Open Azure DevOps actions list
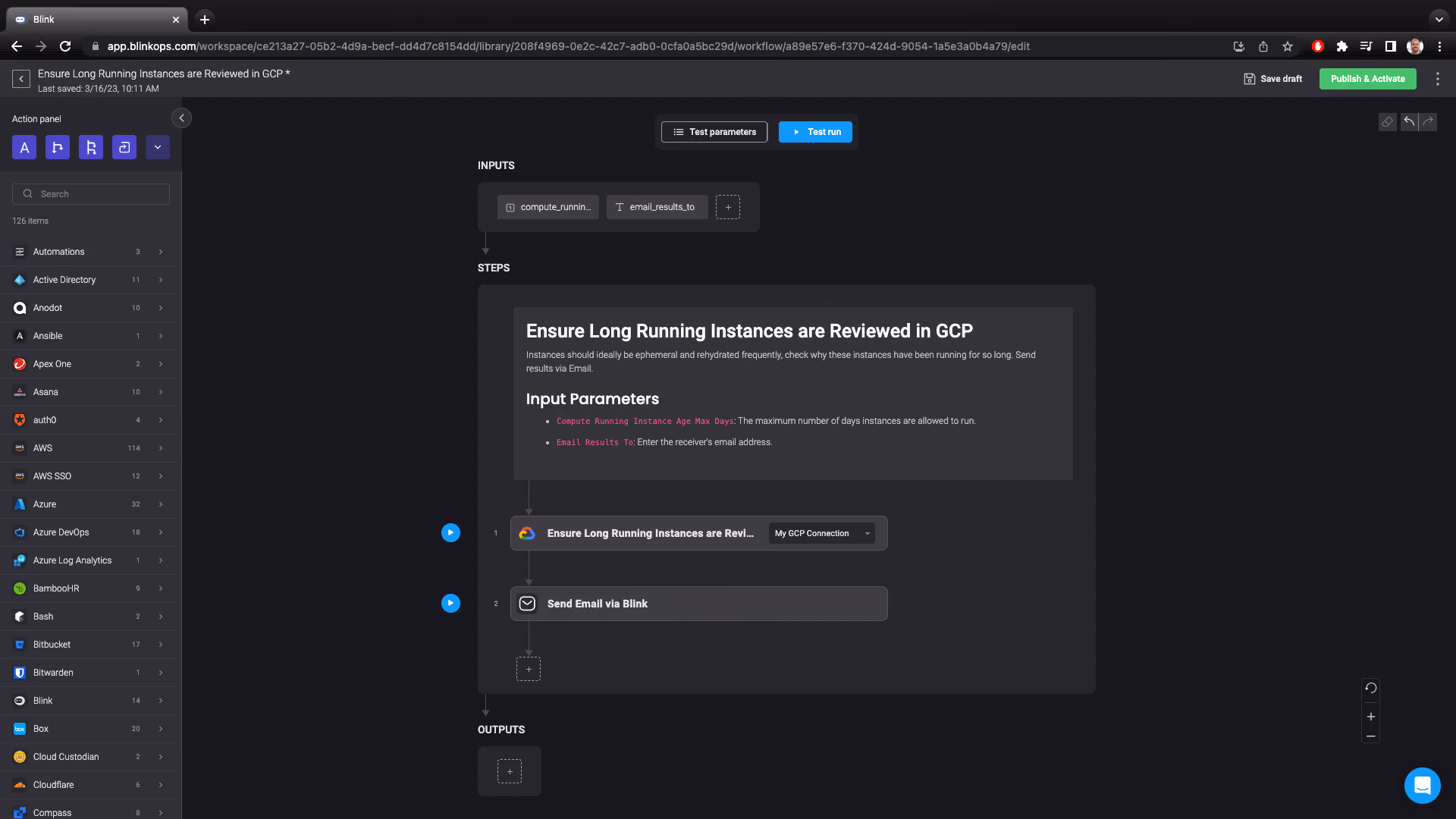1456x819 pixels. 88,532
